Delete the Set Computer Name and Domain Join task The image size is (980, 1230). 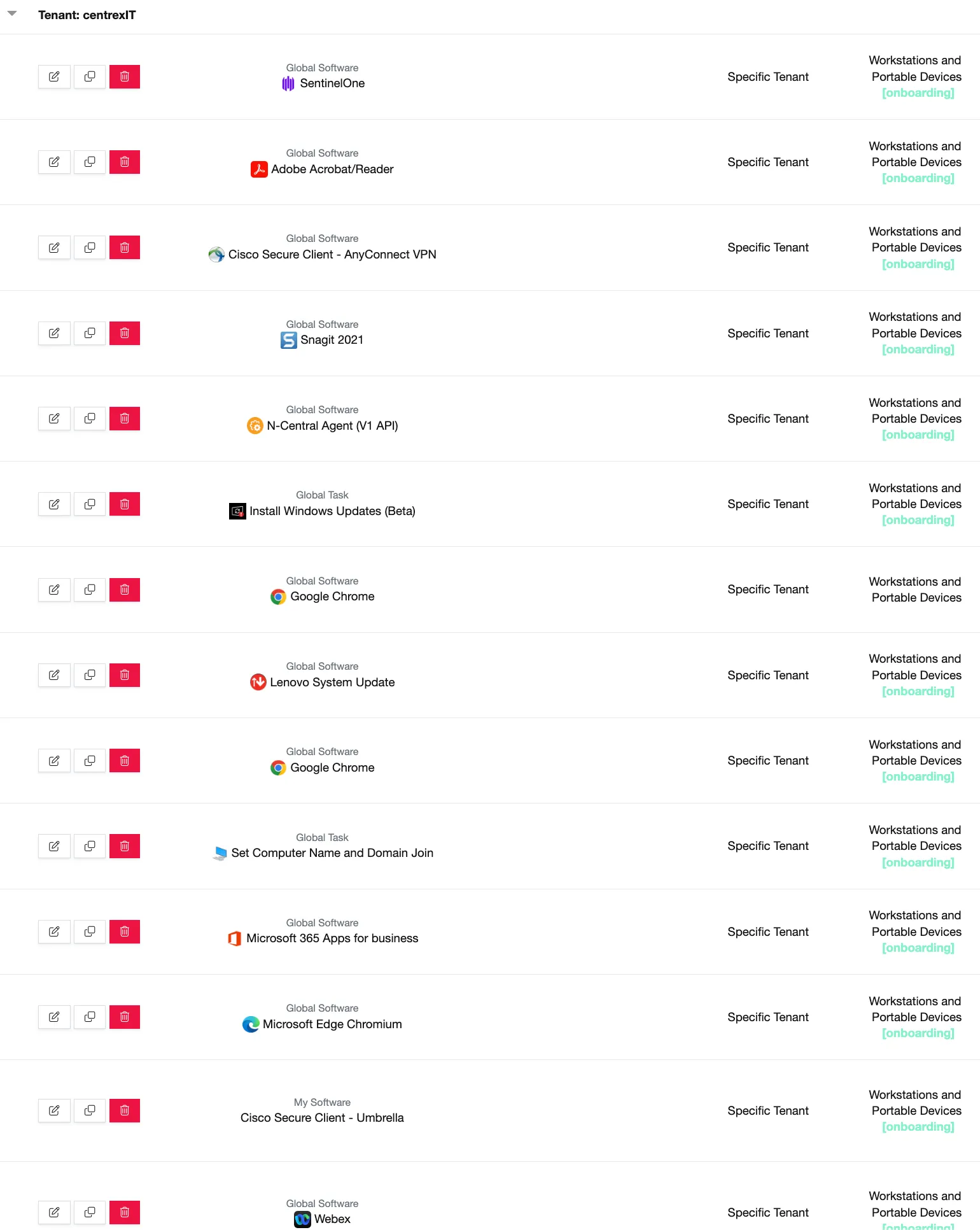125,846
